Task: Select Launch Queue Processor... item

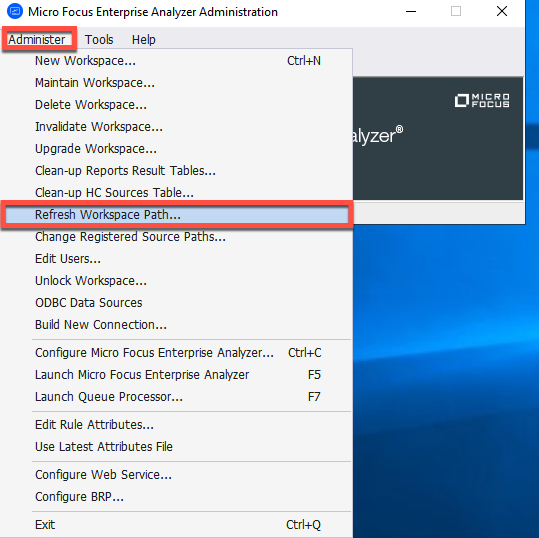Action: pos(176,397)
